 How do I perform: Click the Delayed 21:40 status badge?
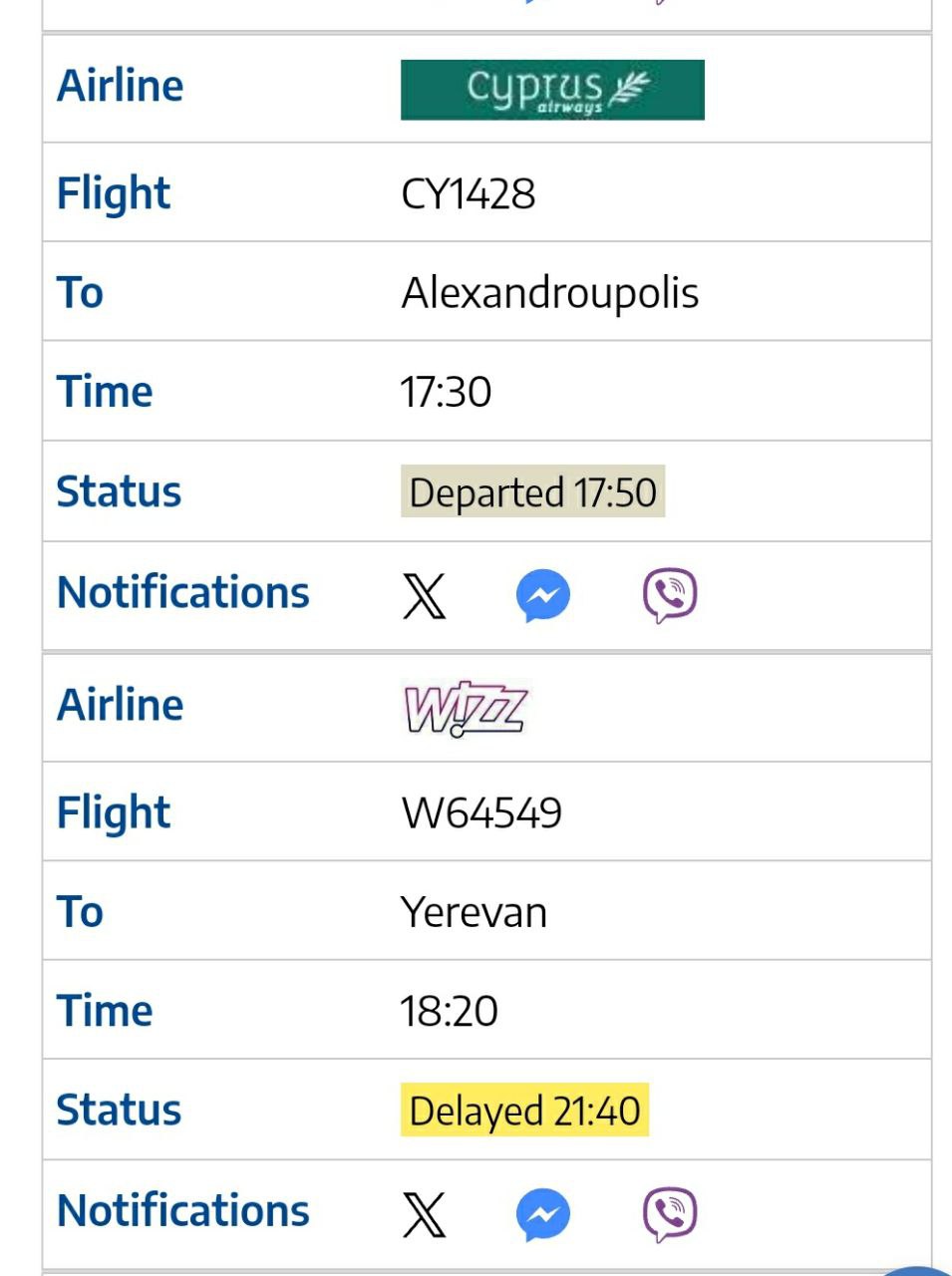524,1111
